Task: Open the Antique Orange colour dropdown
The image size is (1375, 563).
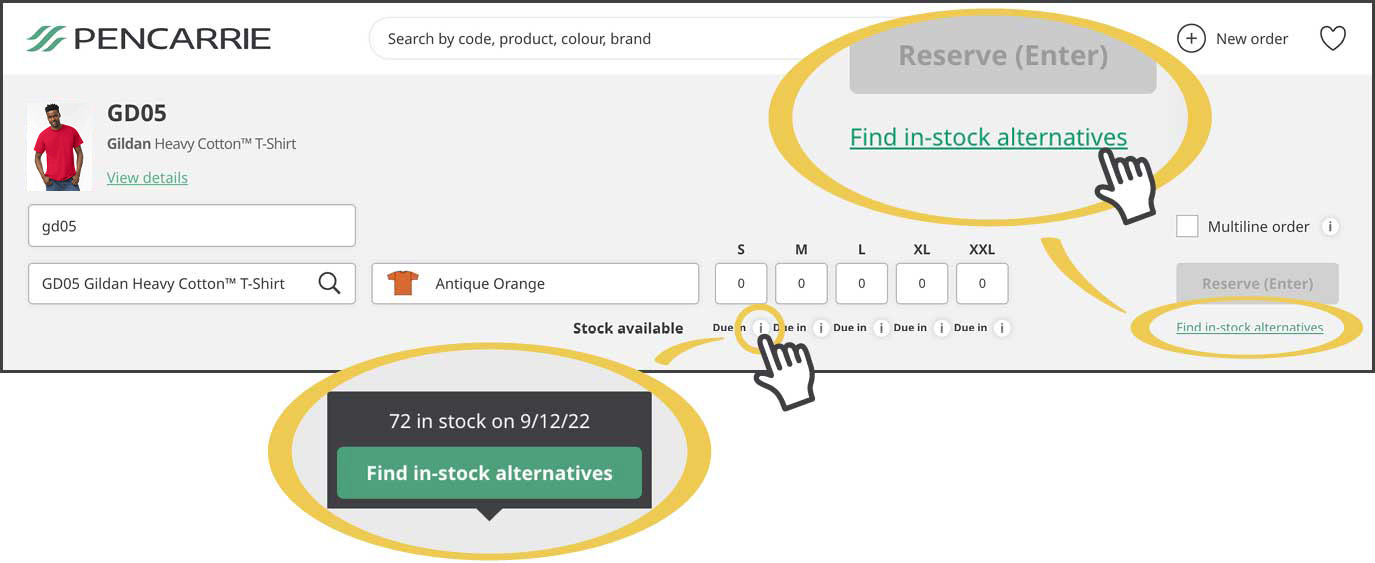Action: tap(535, 284)
